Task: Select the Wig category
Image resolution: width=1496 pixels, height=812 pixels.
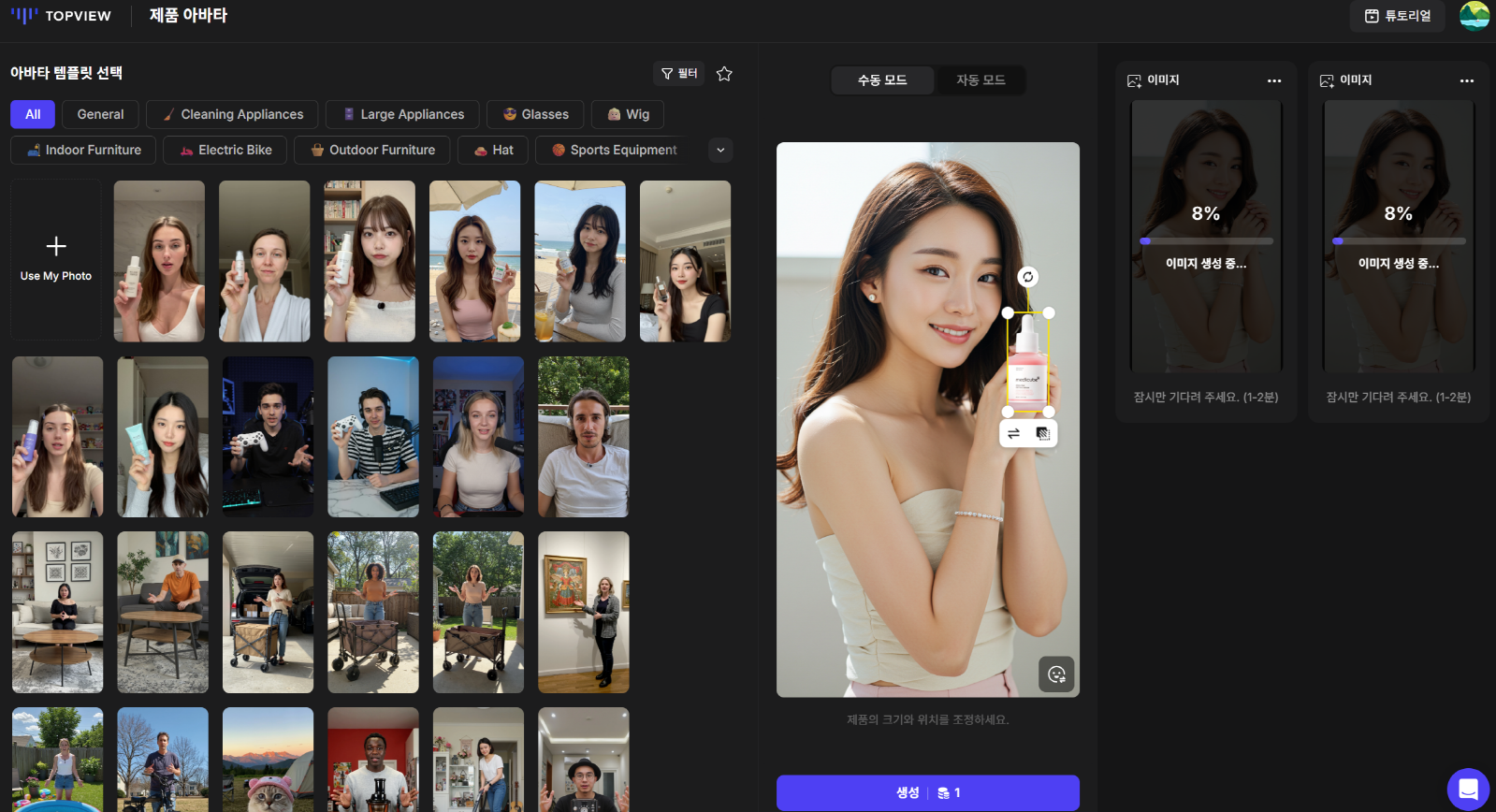Action: 628,114
